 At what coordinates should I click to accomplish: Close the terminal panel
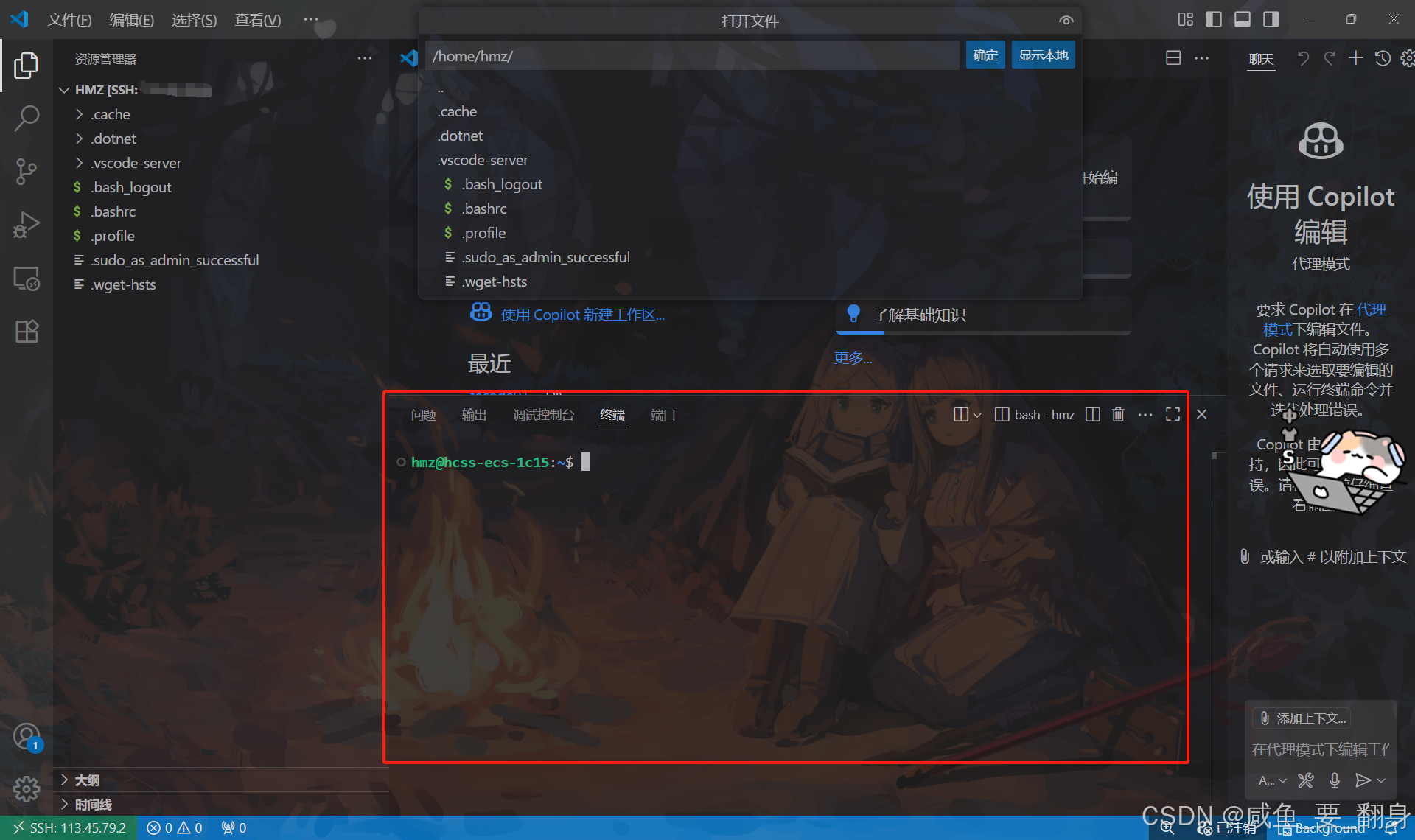point(1201,414)
